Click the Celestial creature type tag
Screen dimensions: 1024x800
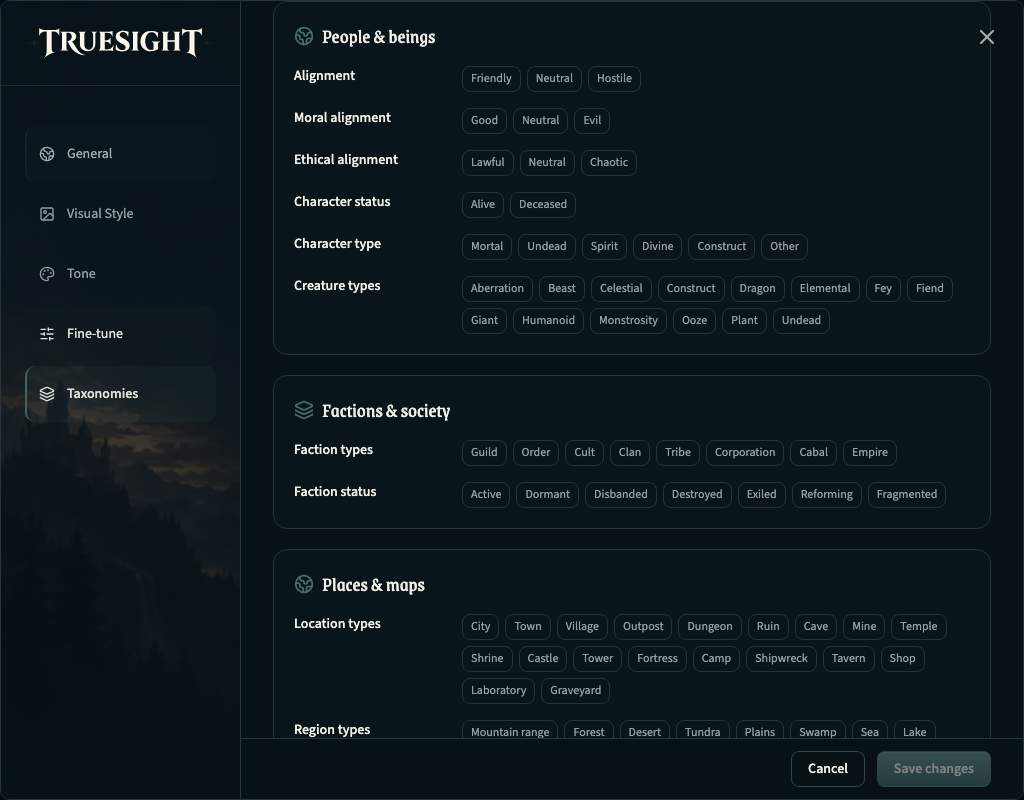click(621, 289)
